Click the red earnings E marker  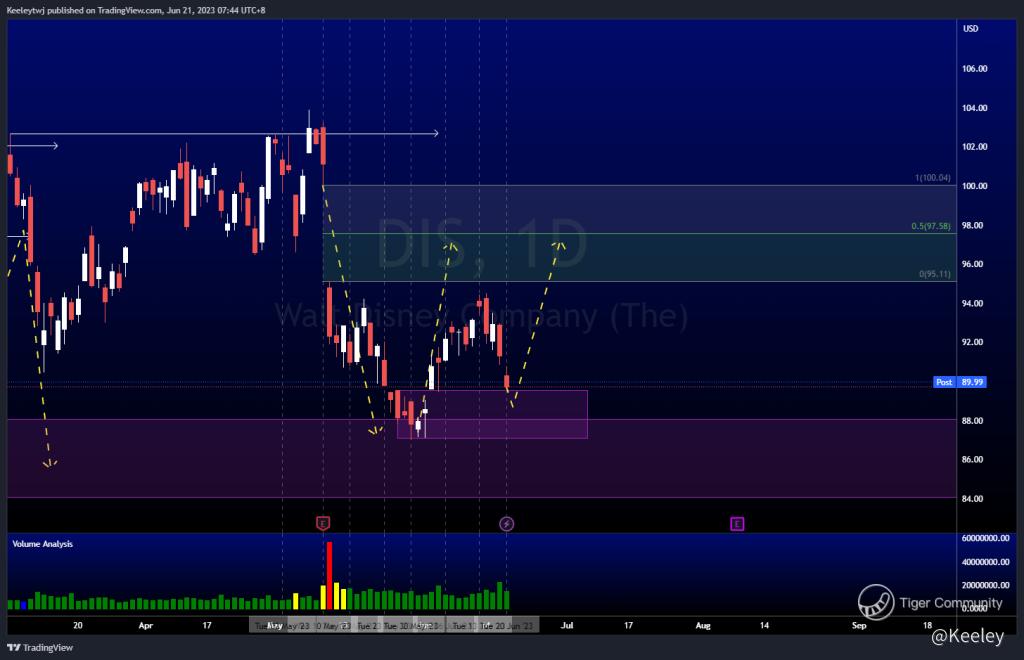[323, 523]
